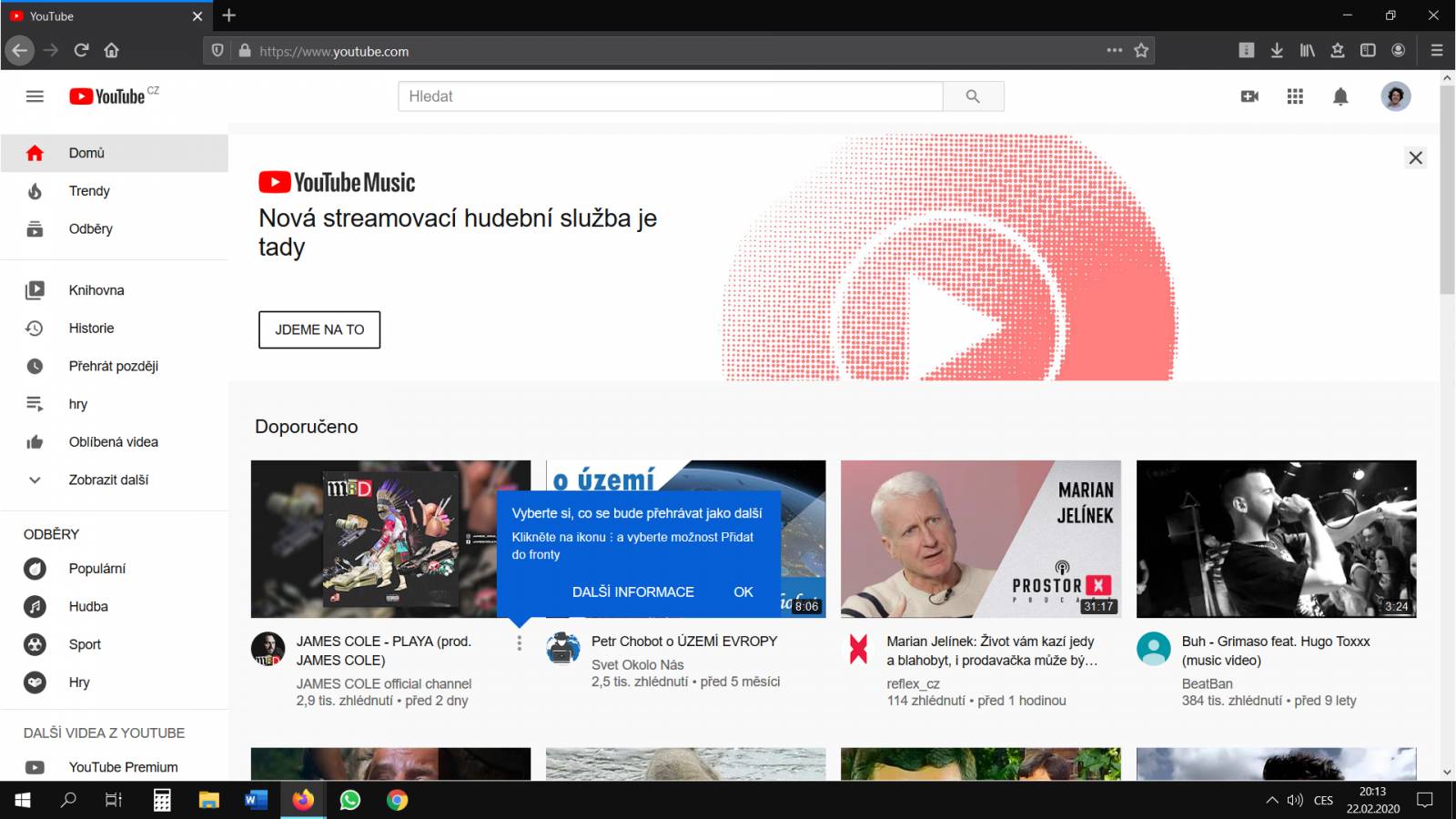The image size is (1456, 819).
Task: Go to Domů in the sidebar
Action: 114,153
